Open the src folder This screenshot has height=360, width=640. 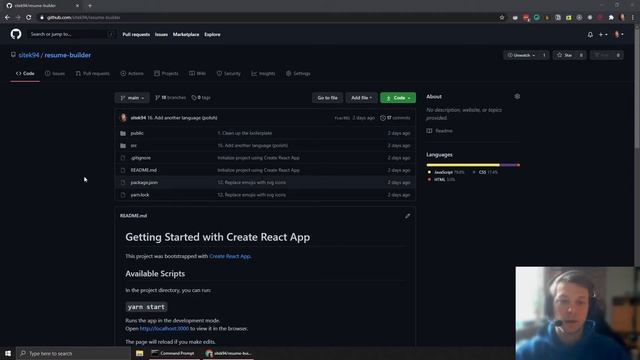(x=133, y=146)
